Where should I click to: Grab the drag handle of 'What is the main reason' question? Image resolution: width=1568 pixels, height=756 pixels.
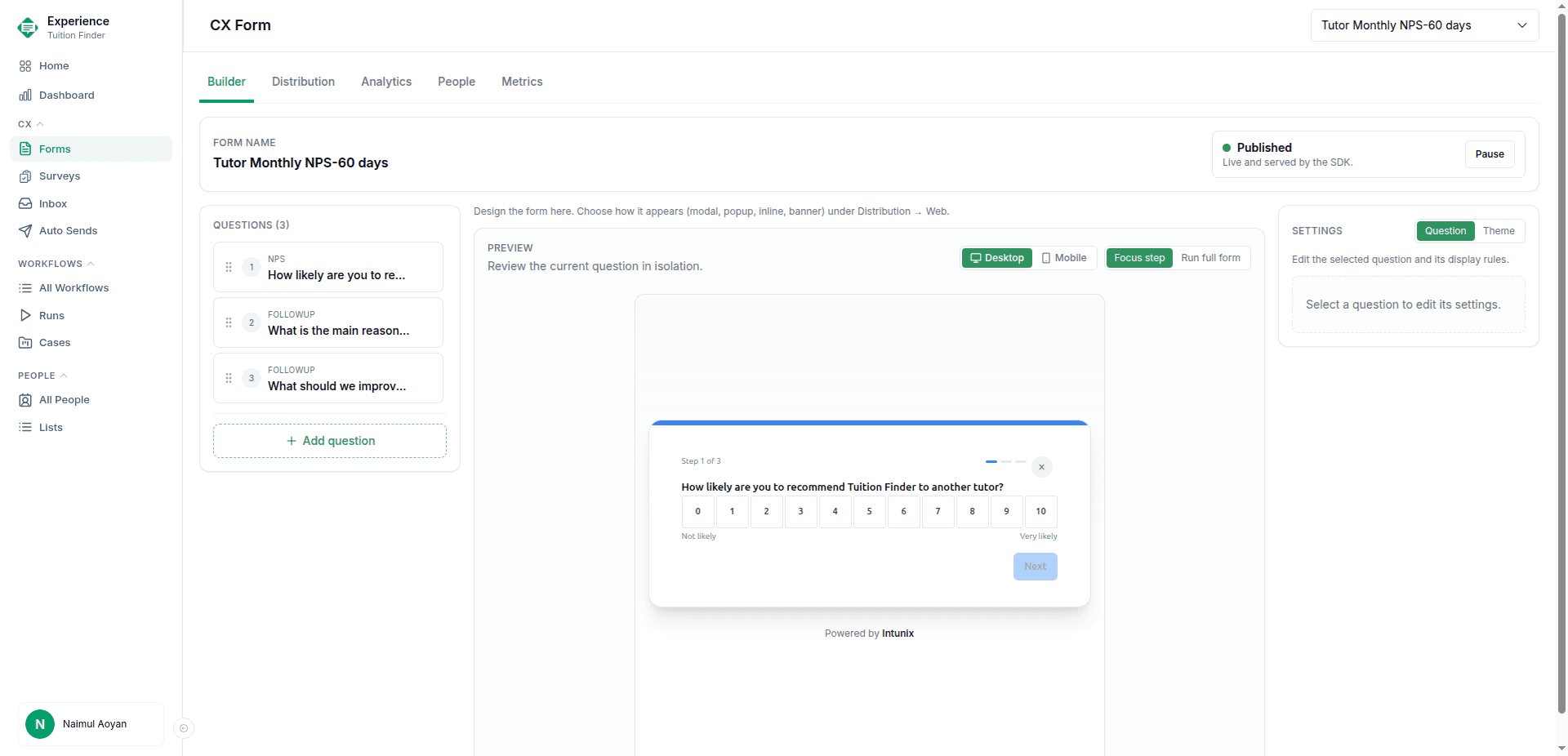pyautogui.click(x=229, y=322)
